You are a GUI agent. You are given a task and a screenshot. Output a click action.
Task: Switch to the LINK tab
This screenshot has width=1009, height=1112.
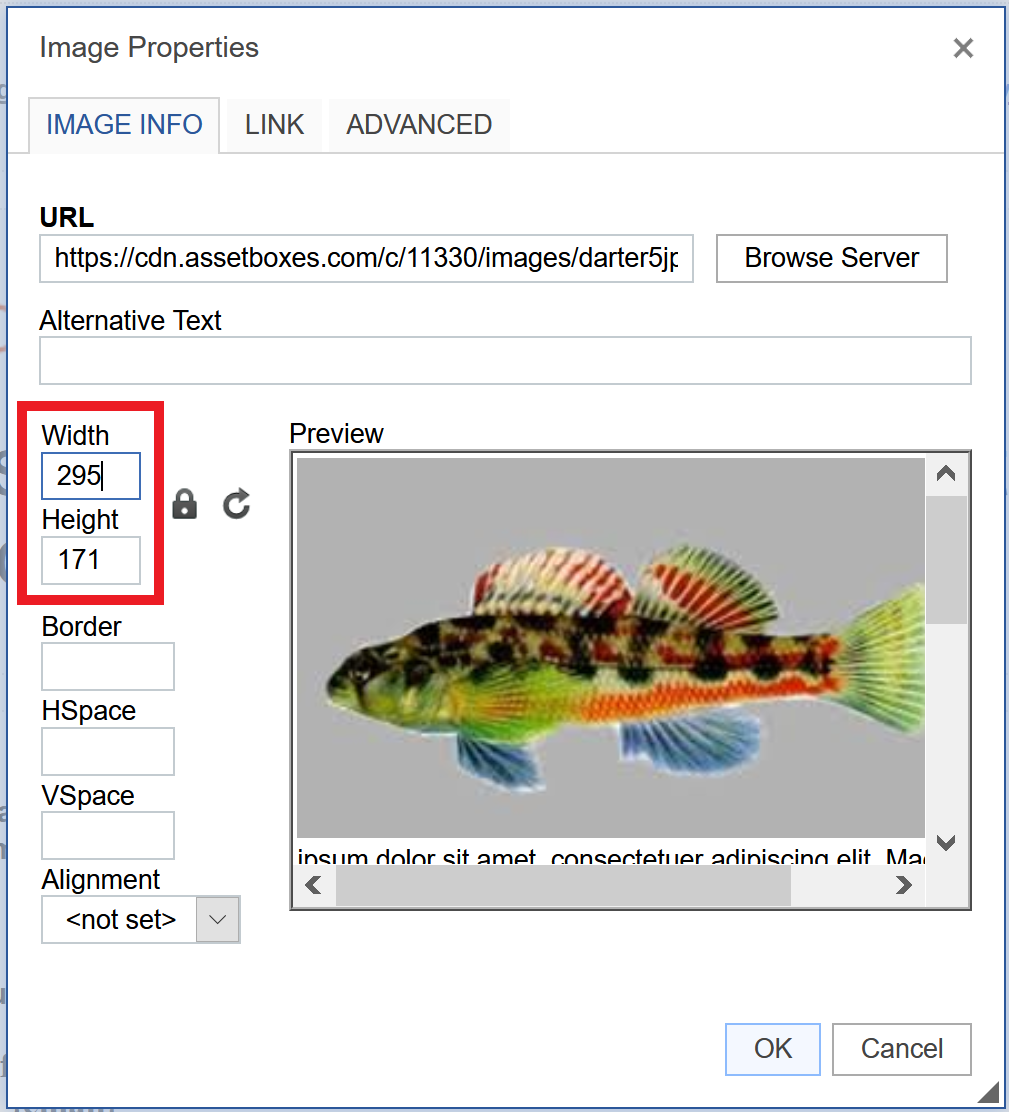tap(274, 125)
